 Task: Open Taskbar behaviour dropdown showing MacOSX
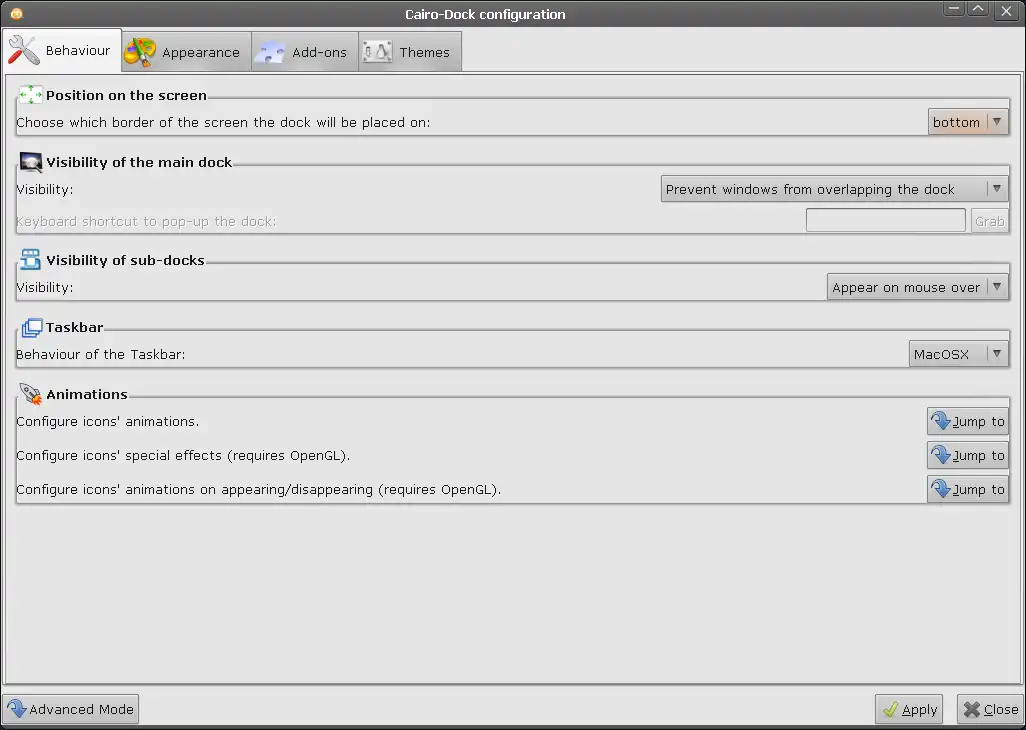(x=959, y=354)
